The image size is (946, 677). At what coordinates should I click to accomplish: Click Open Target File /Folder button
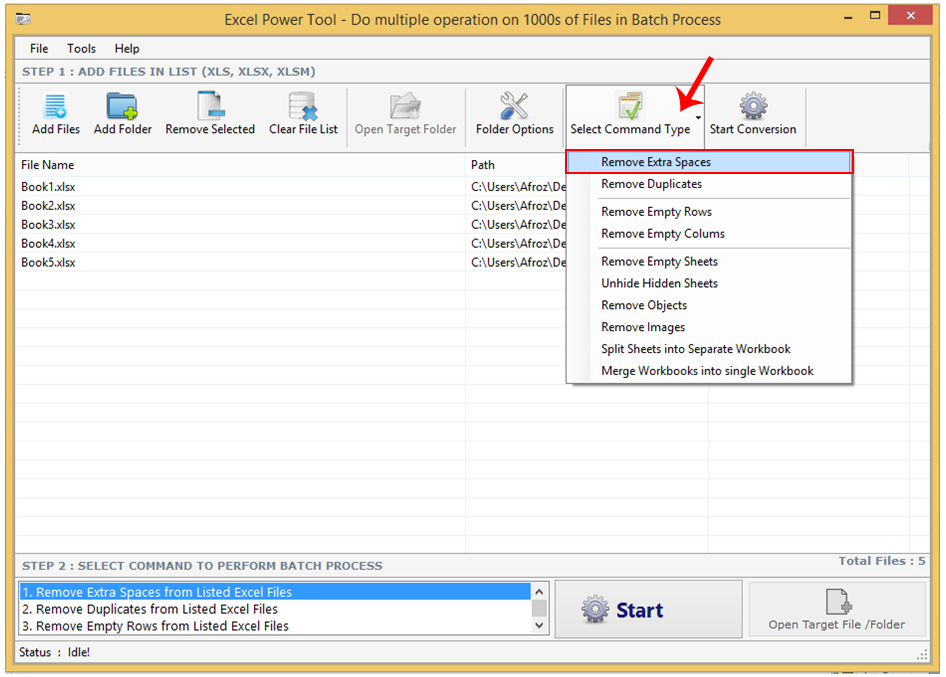[x=837, y=609]
